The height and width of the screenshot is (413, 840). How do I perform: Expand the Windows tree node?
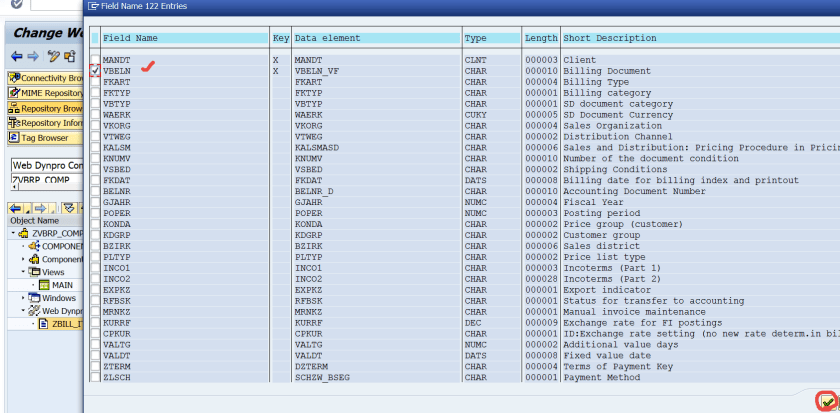(23, 298)
